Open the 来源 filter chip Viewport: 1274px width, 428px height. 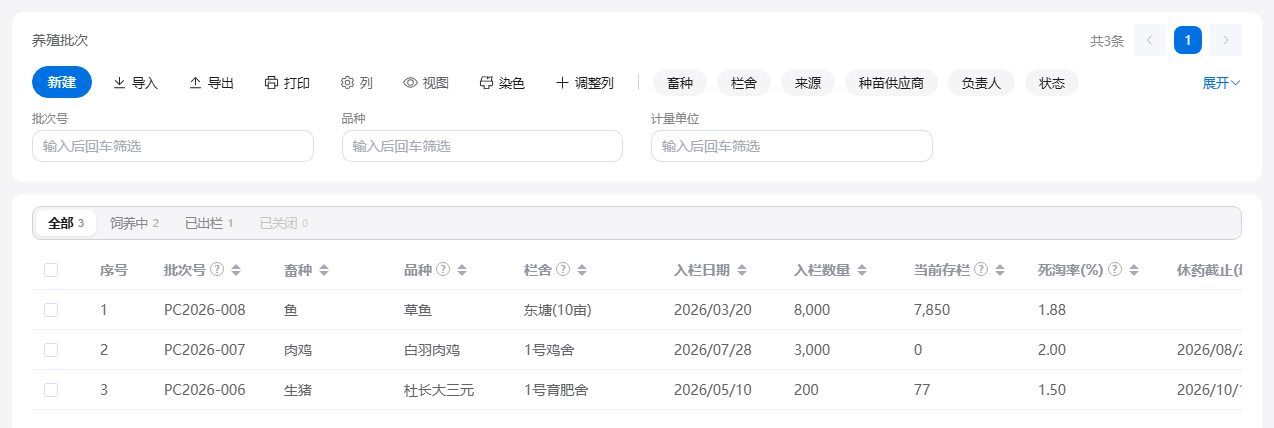[808, 83]
